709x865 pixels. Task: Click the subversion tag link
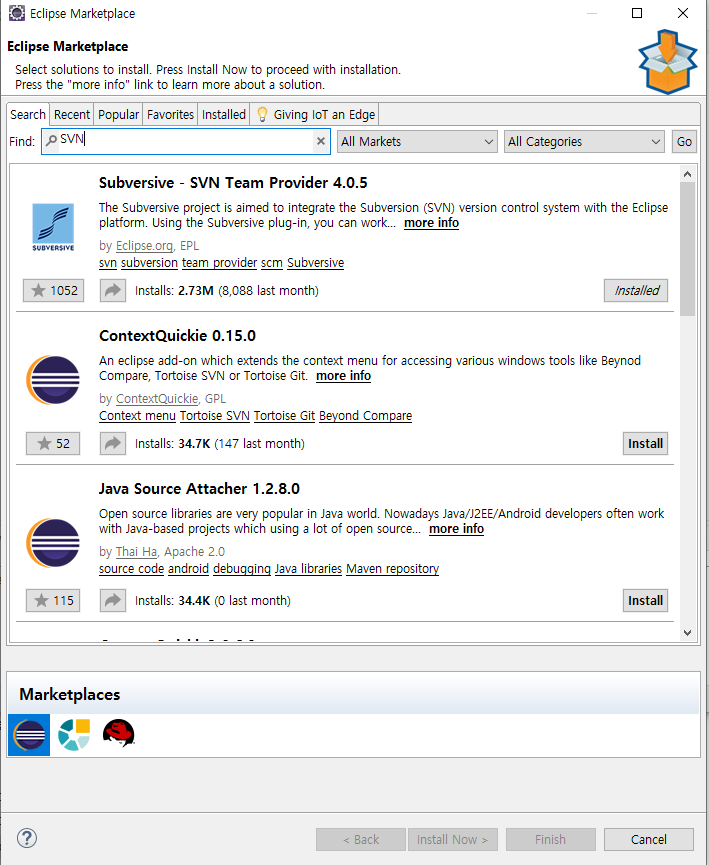tap(150, 263)
